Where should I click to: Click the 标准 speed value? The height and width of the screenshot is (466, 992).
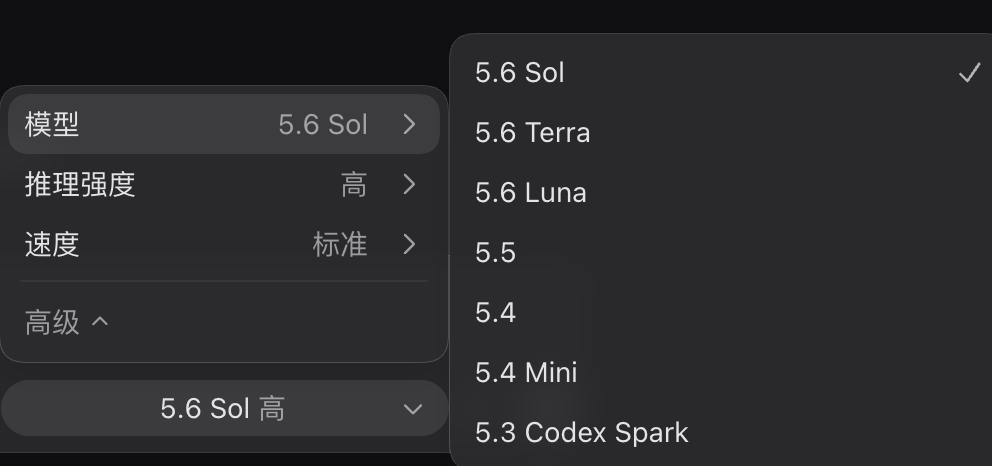coord(340,244)
